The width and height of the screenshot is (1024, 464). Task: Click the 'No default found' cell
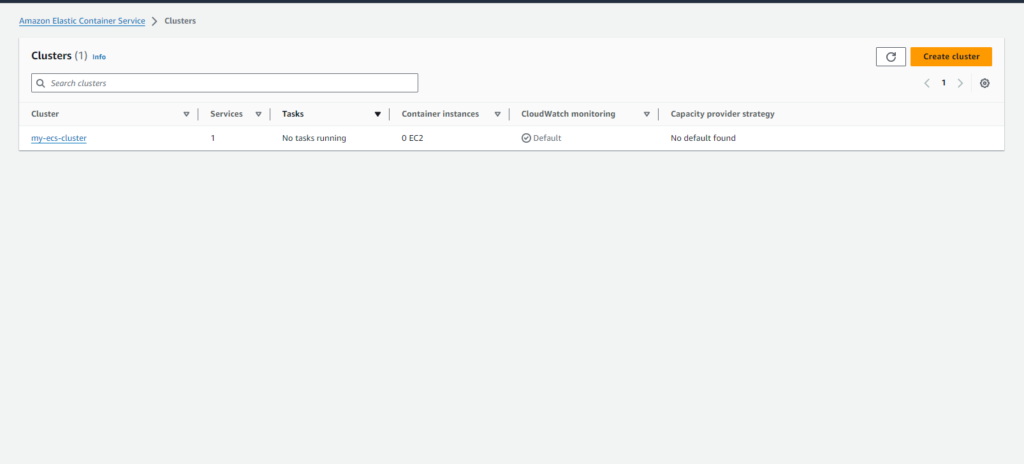[x=703, y=138]
